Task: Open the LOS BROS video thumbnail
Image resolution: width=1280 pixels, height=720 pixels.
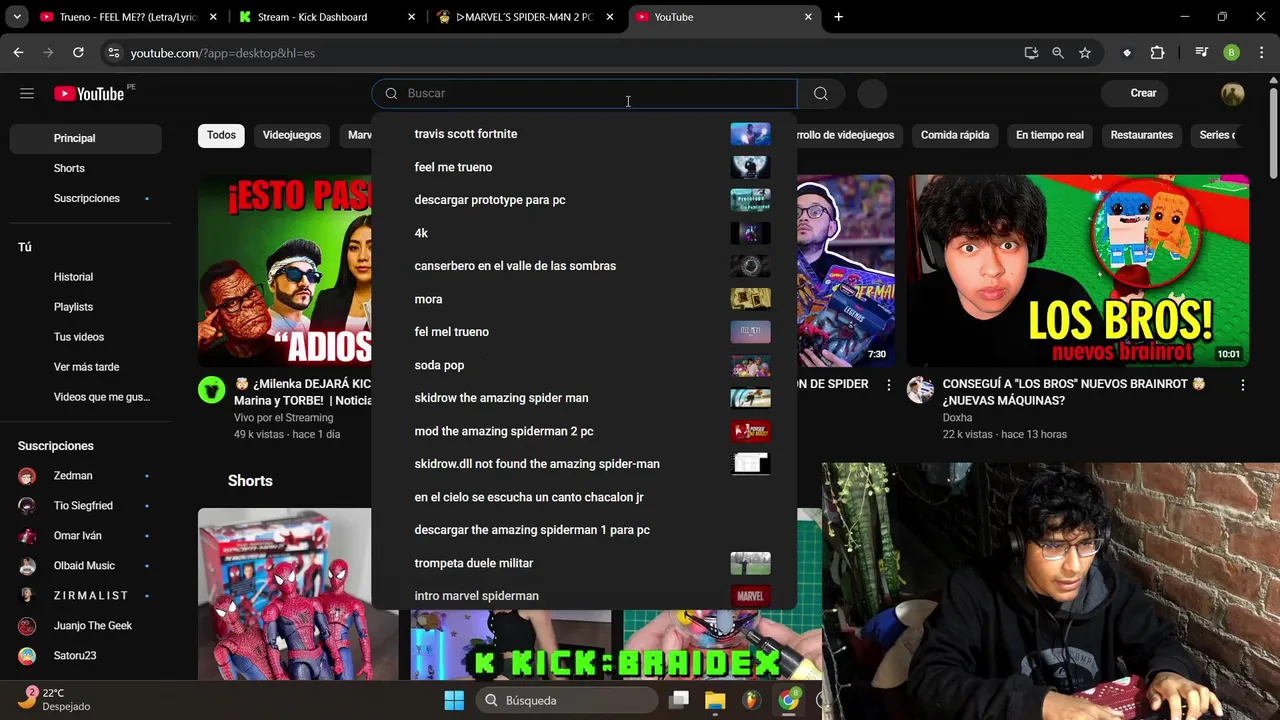Action: pyautogui.click(x=1078, y=270)
